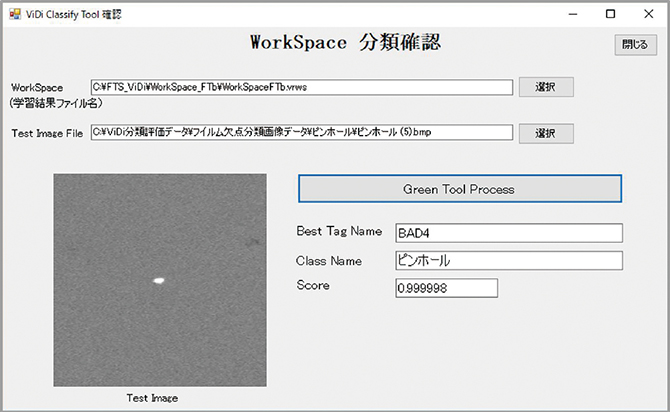Close the window with the X button
Image resolution: width=670 pixels, height=412 pixels.
coord(648,14)
